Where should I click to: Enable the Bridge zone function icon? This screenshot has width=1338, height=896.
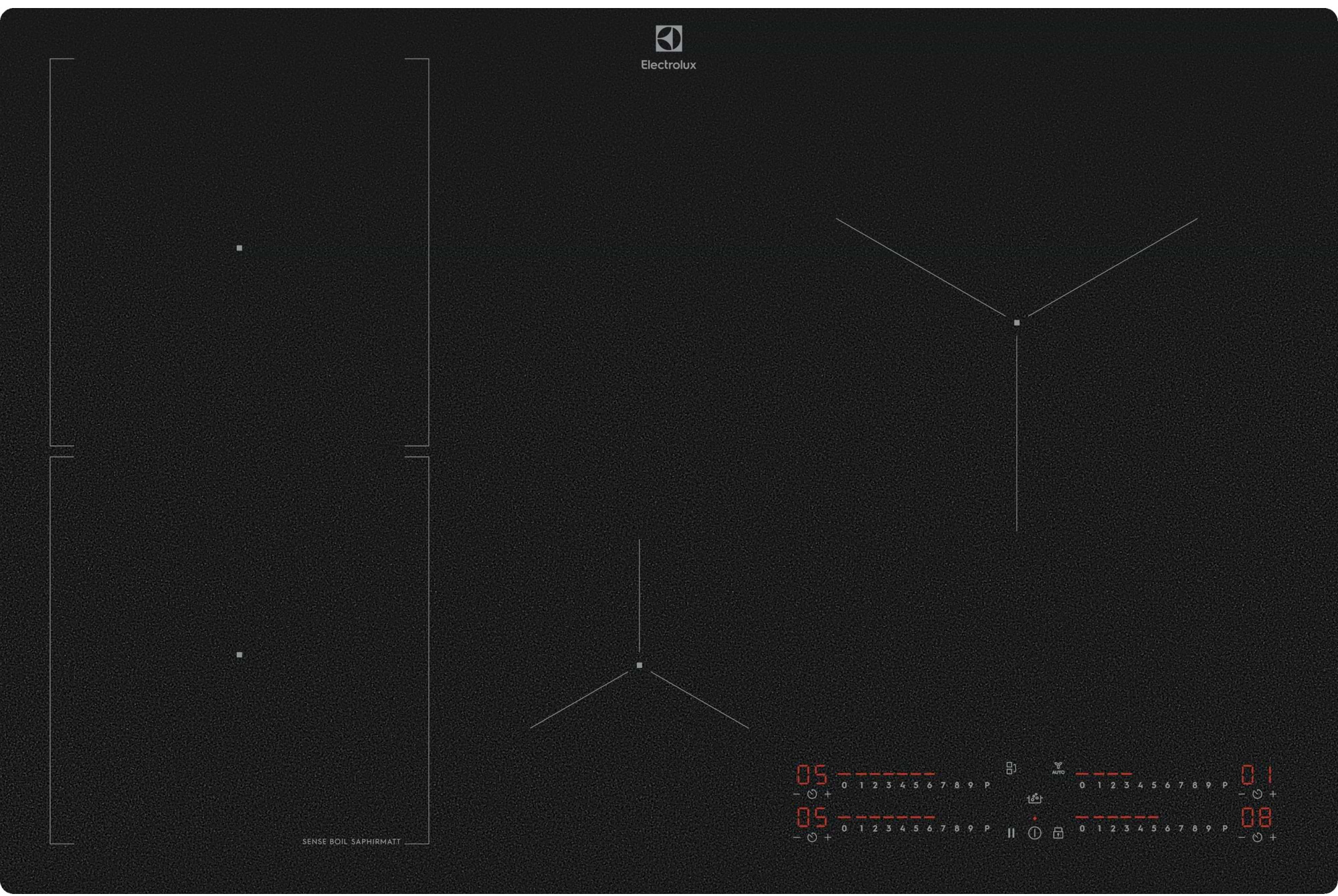[x=1011, y=769]
